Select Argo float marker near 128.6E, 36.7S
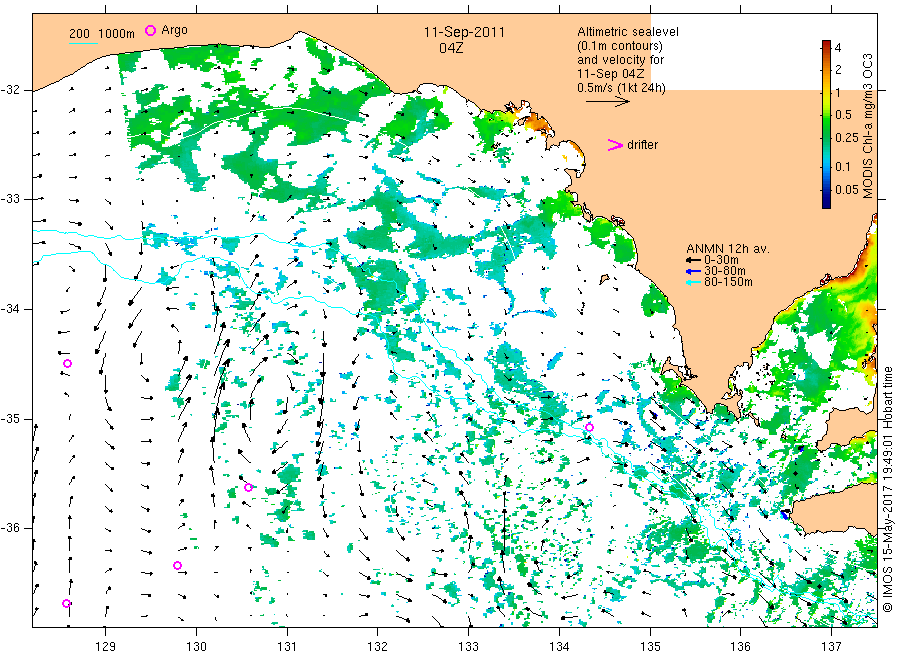900x660 pixels. pyautogui.click(x=67, y=603)
